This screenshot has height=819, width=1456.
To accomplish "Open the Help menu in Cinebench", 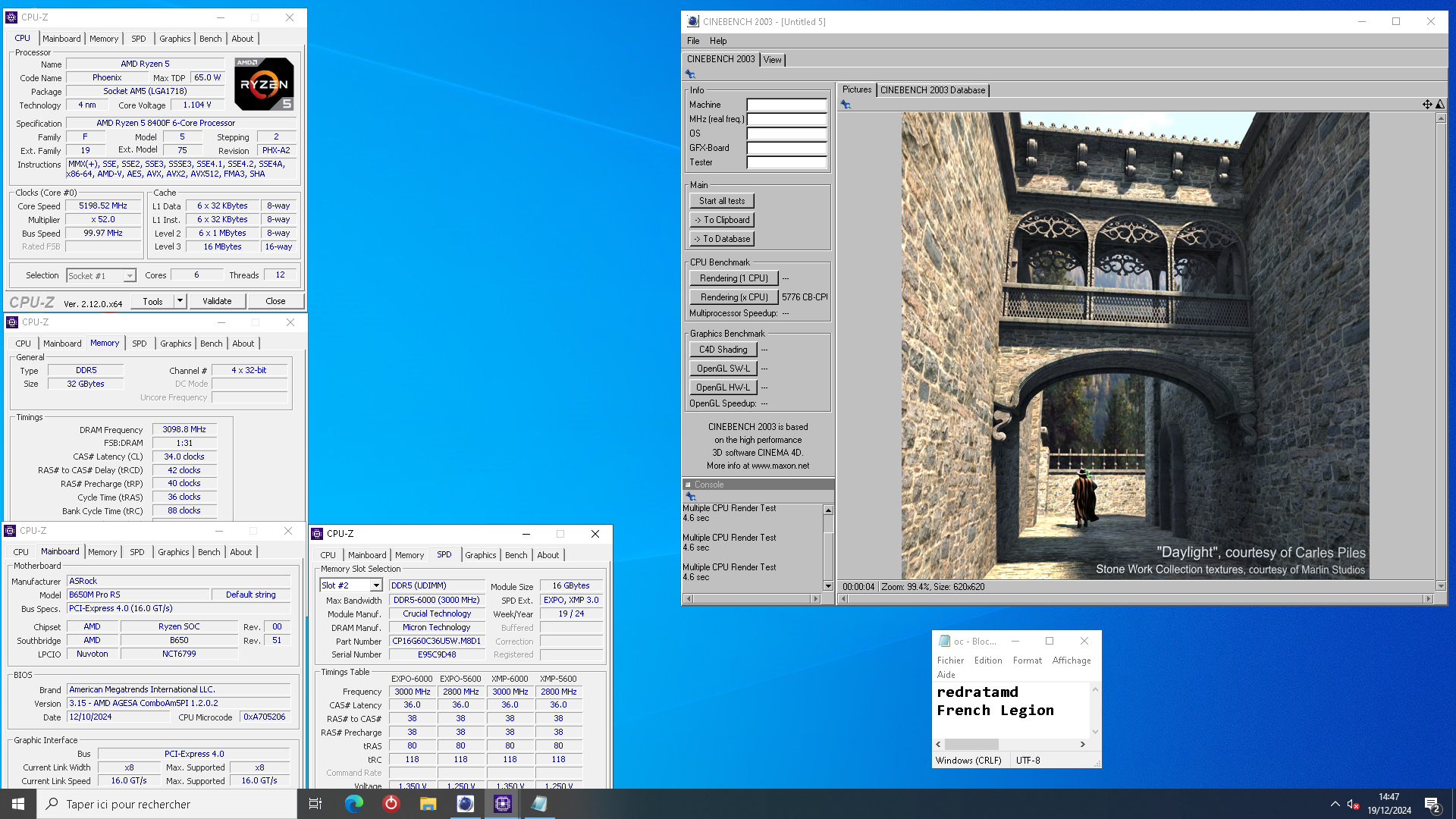I will (718, 41).
